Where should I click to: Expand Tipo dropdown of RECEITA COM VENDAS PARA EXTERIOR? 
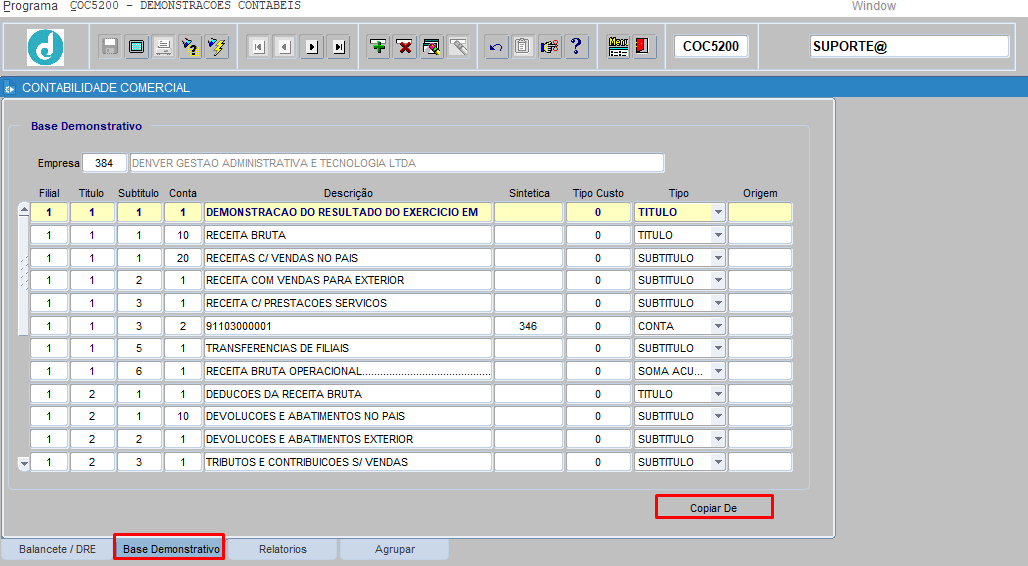[x=718, y=280]
